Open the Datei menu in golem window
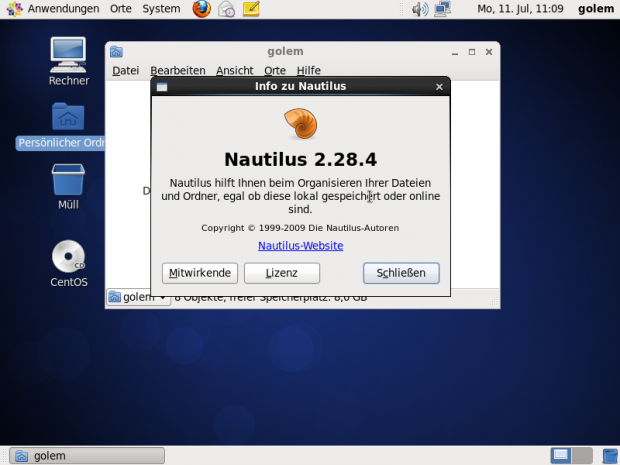 pos(126,70)
